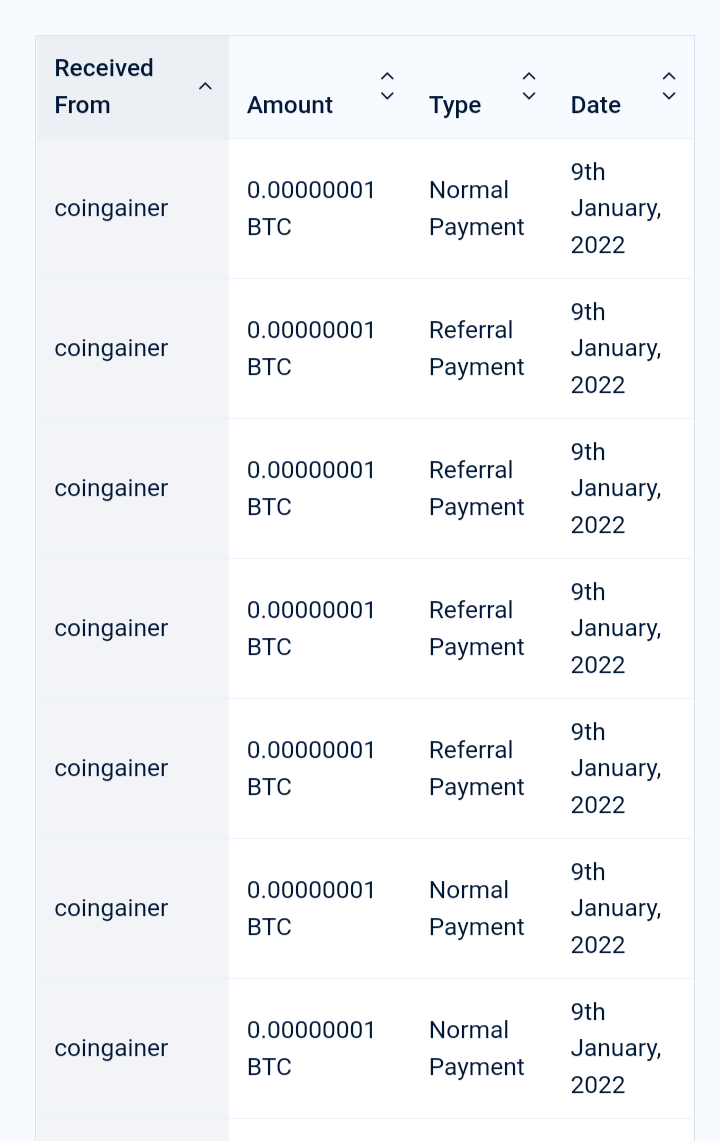The image size is (720, 1141).
Task: Select the Amount column header label
Action: [290, 105]
